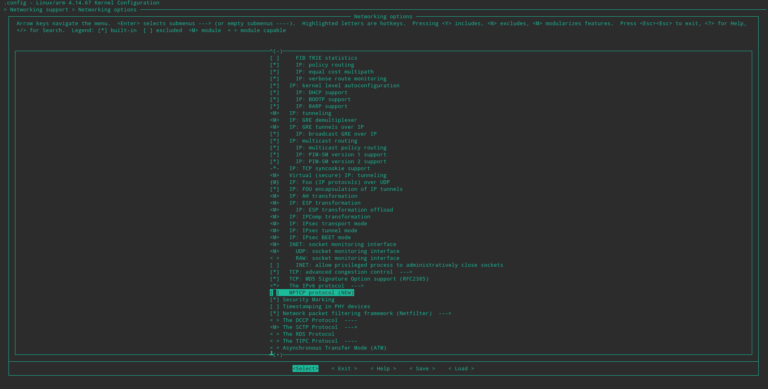This screenshot has height=389, width=768.
Task: Toggle Security Marking option
Action: [302, 299]
